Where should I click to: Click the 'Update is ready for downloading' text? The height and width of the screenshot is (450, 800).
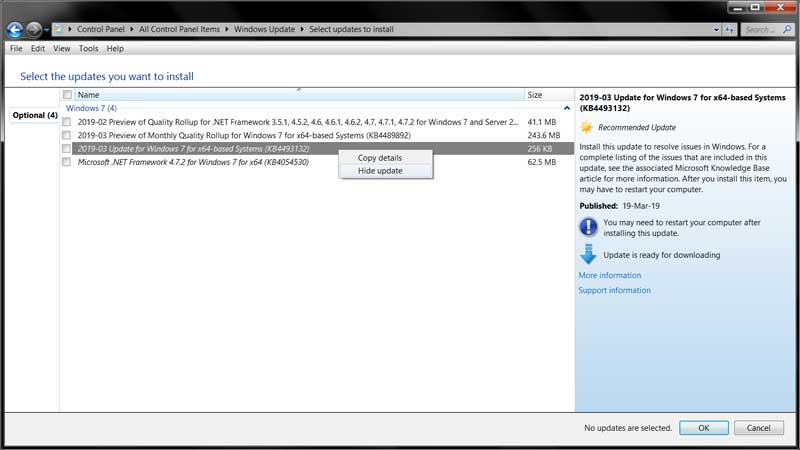click(662, 255)
